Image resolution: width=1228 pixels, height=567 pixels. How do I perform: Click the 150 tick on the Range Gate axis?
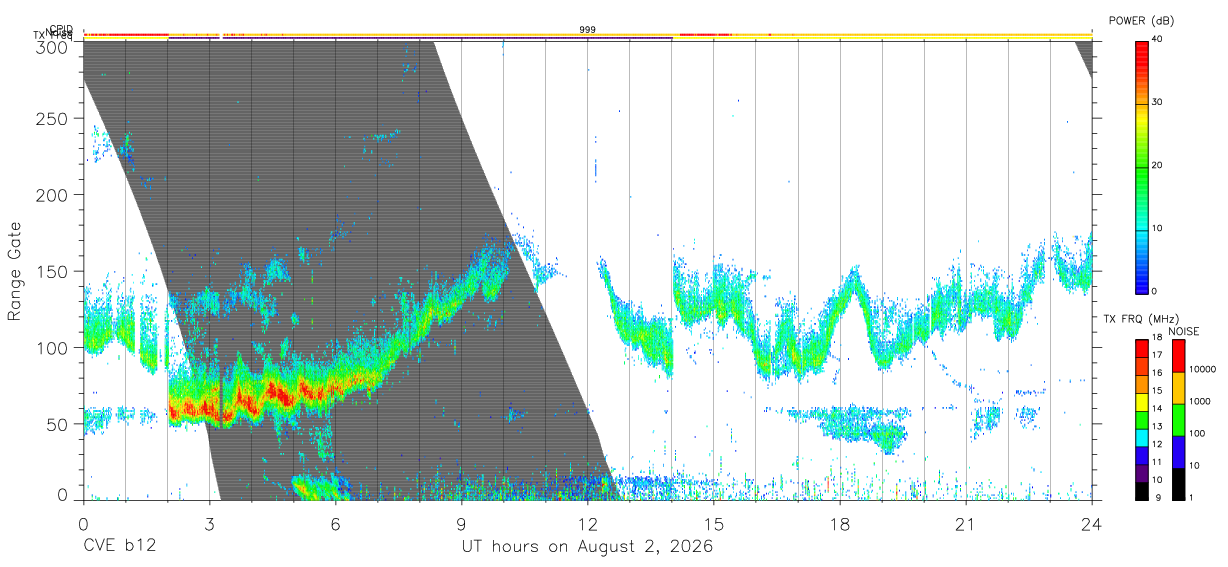[53, 271]
